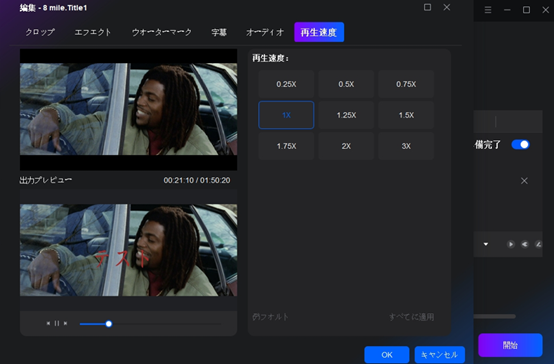
Task: Choose the 0.5X speed option
Action: click(x=346, y=84)
